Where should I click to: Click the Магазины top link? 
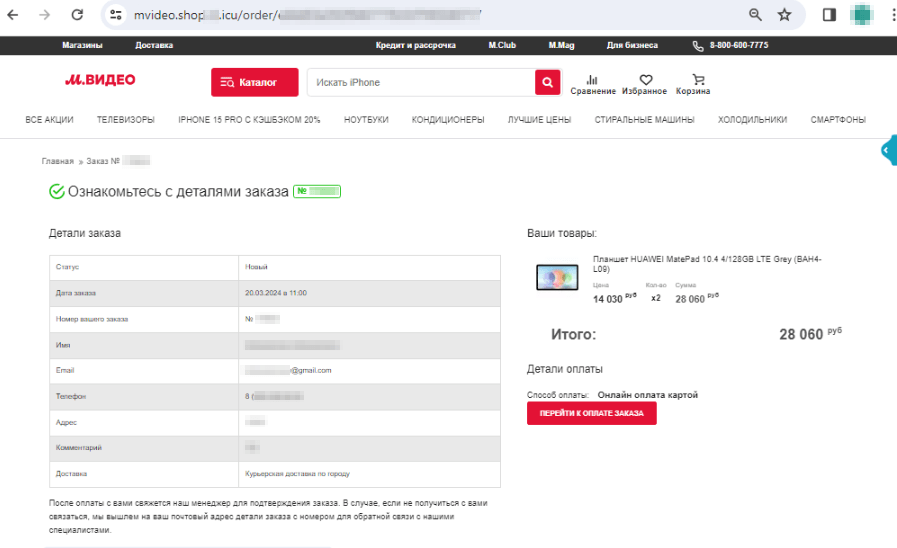click(82, 45)
